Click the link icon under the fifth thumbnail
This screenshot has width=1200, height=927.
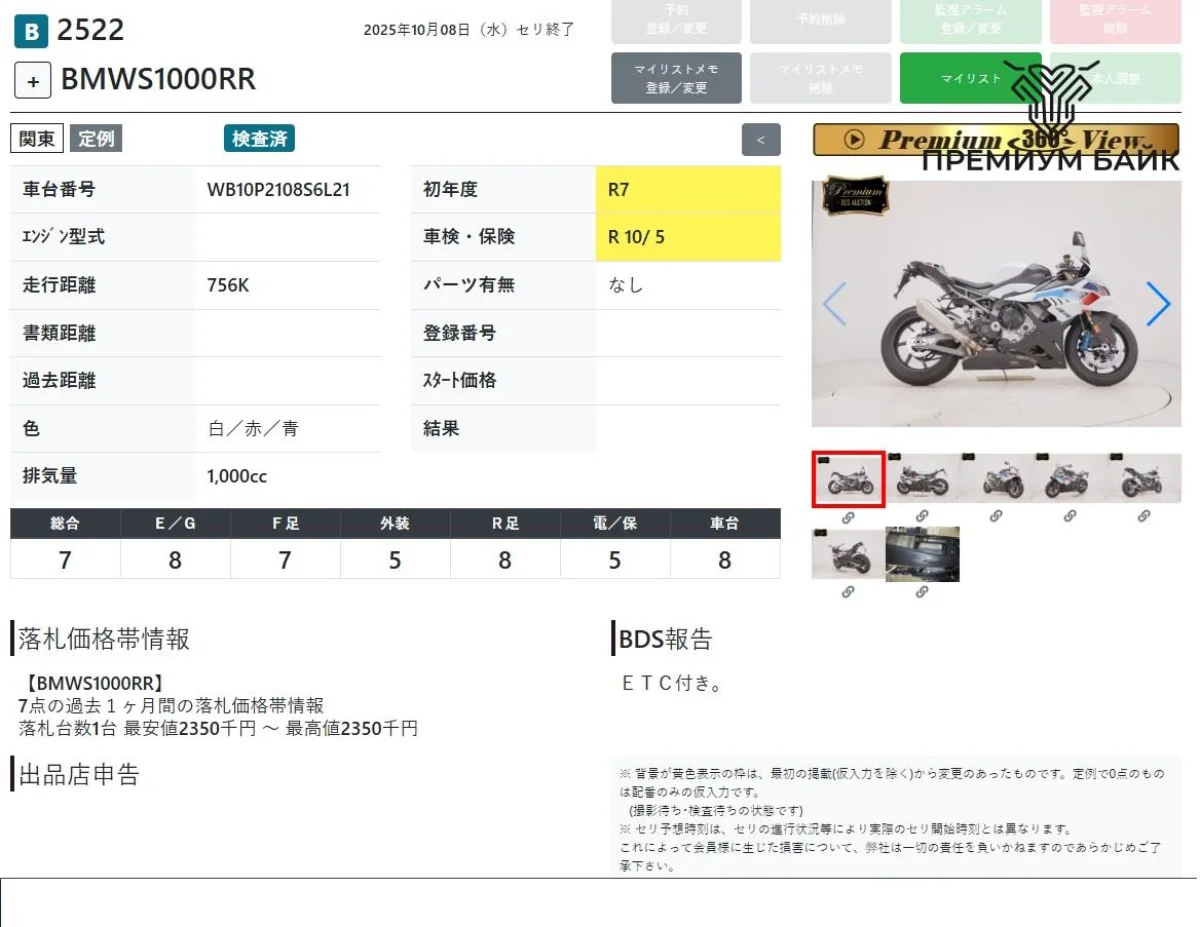(1144, 517)
